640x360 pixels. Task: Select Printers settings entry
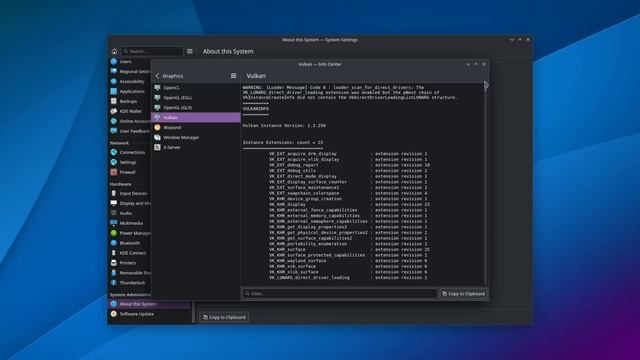coord(130,263)
